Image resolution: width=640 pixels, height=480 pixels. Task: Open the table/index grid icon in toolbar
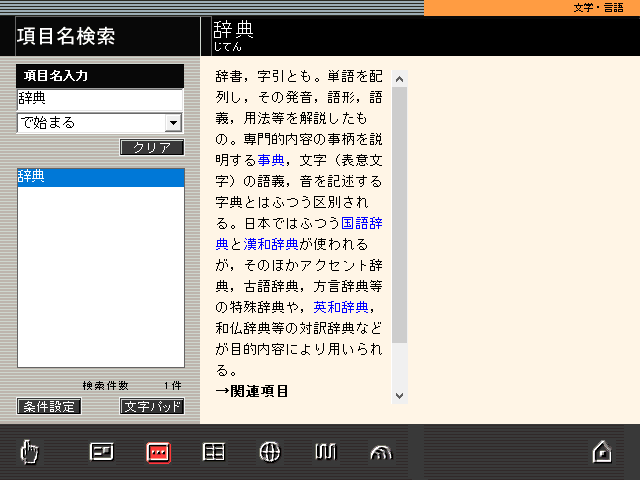pyautogui.click(x=214, y=452)
